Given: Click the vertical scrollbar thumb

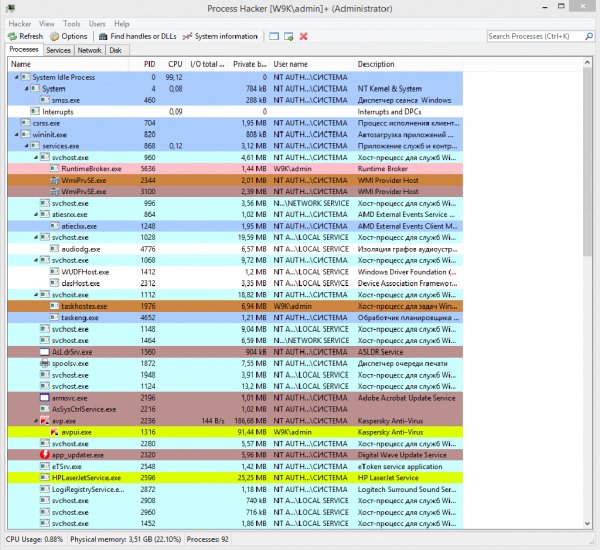Looking at the screenshot, I should pos(587,162).
